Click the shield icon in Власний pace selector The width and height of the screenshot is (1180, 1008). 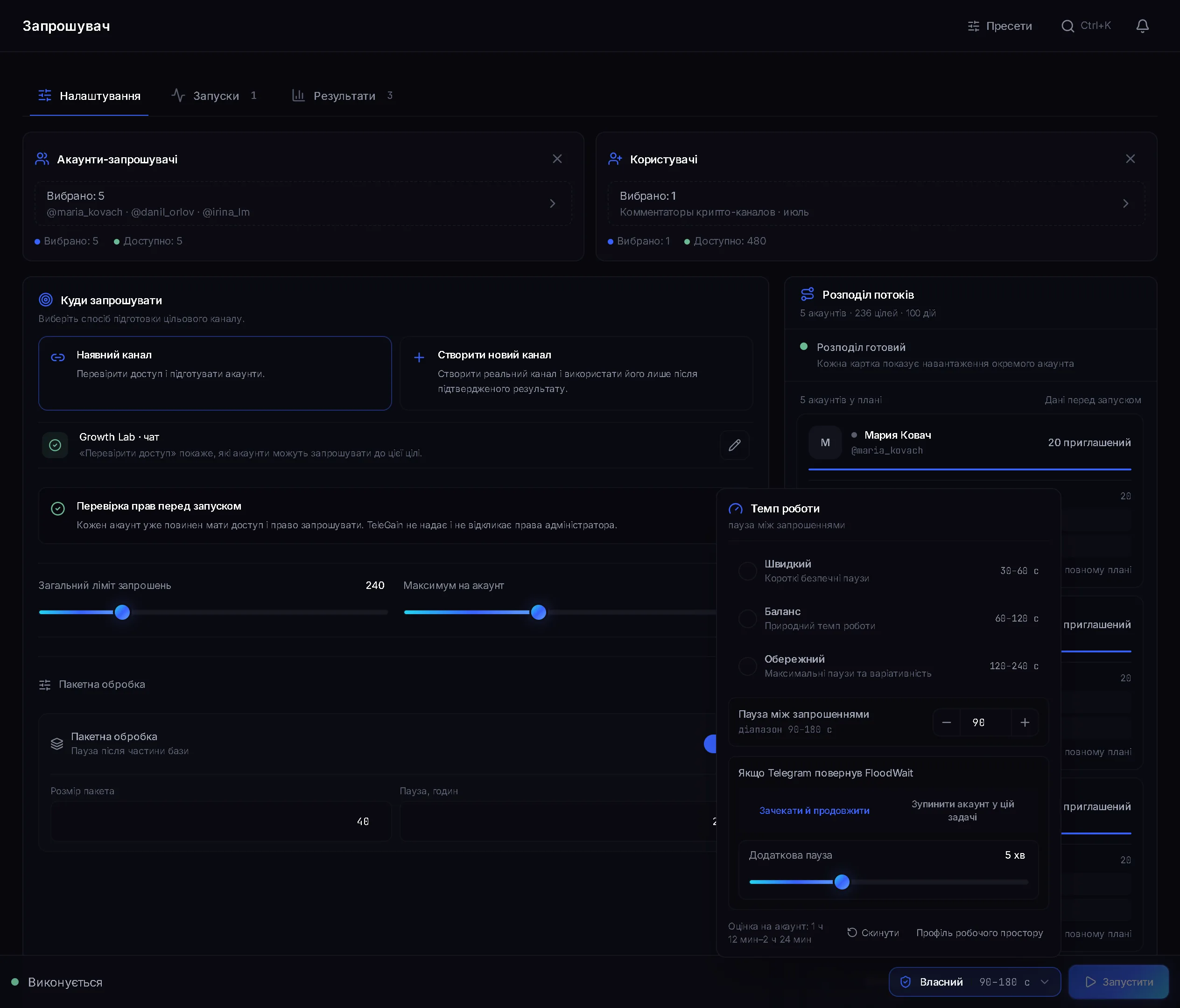point(906,982)
